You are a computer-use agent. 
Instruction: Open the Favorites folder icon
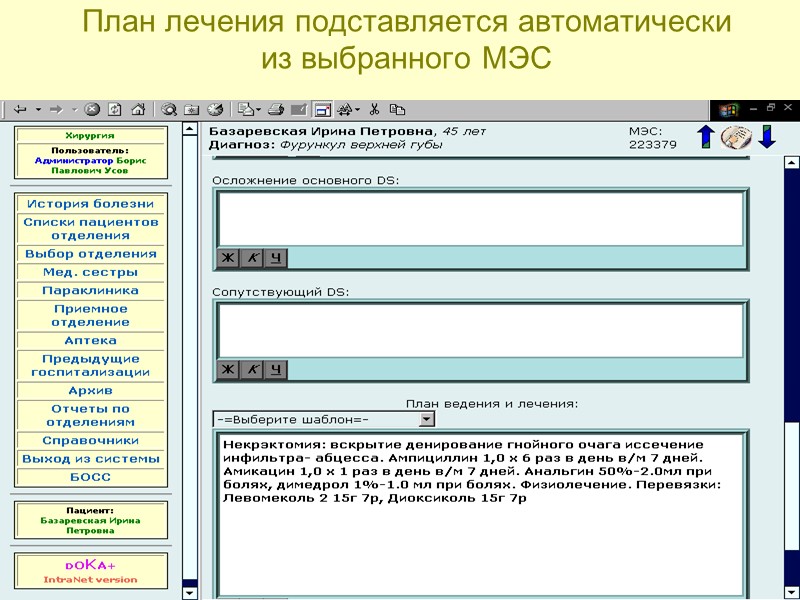tap(192, 109)
